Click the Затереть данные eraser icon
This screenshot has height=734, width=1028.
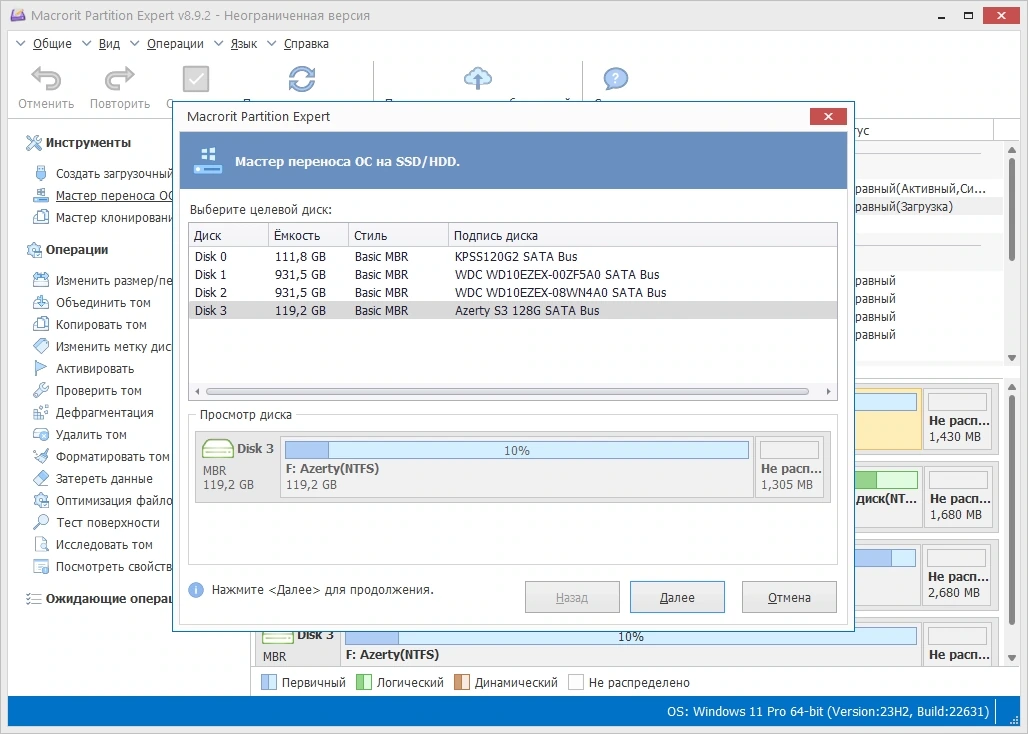(41, 478)
